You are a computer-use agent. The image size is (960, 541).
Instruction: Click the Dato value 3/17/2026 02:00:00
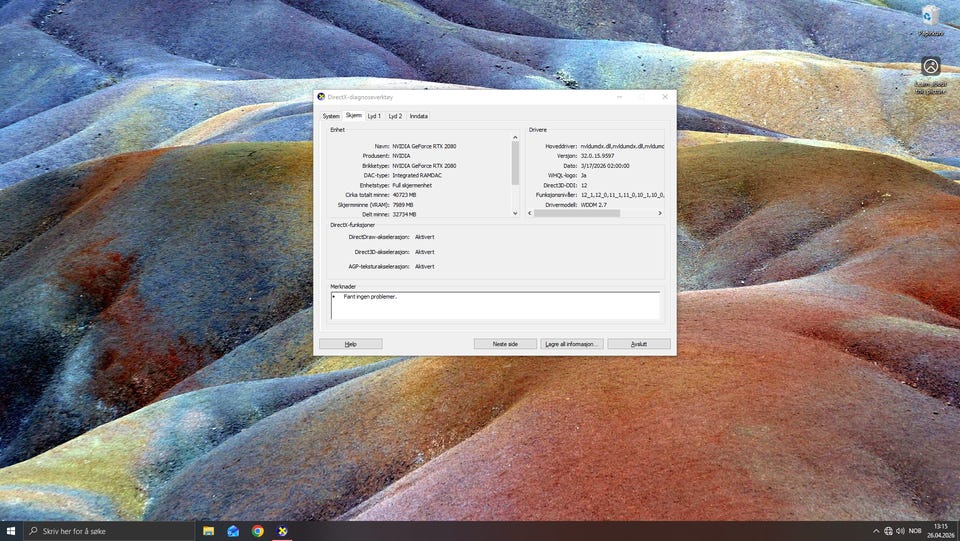pos(605,166)
